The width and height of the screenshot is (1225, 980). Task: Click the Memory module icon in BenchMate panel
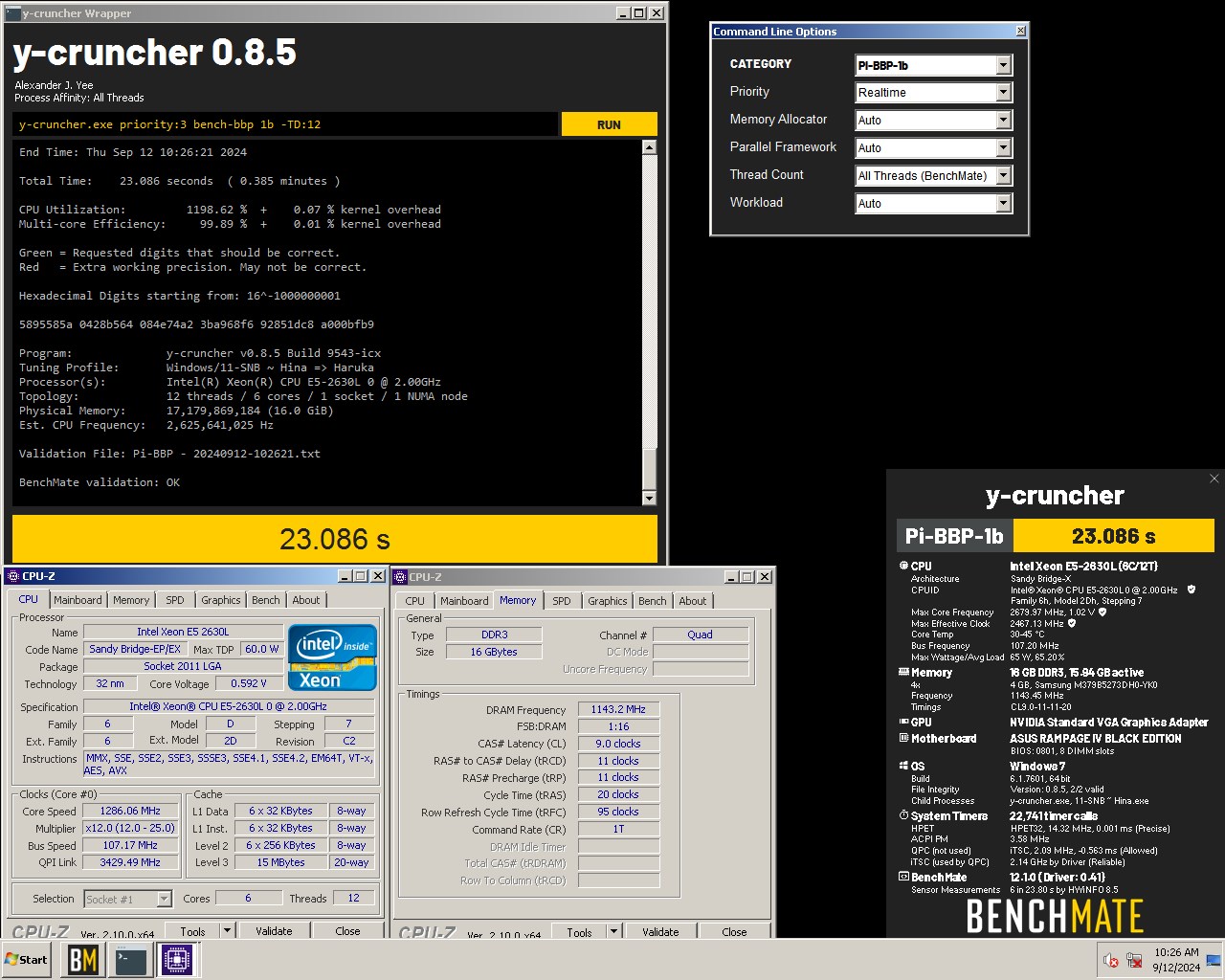pos(903,672)
